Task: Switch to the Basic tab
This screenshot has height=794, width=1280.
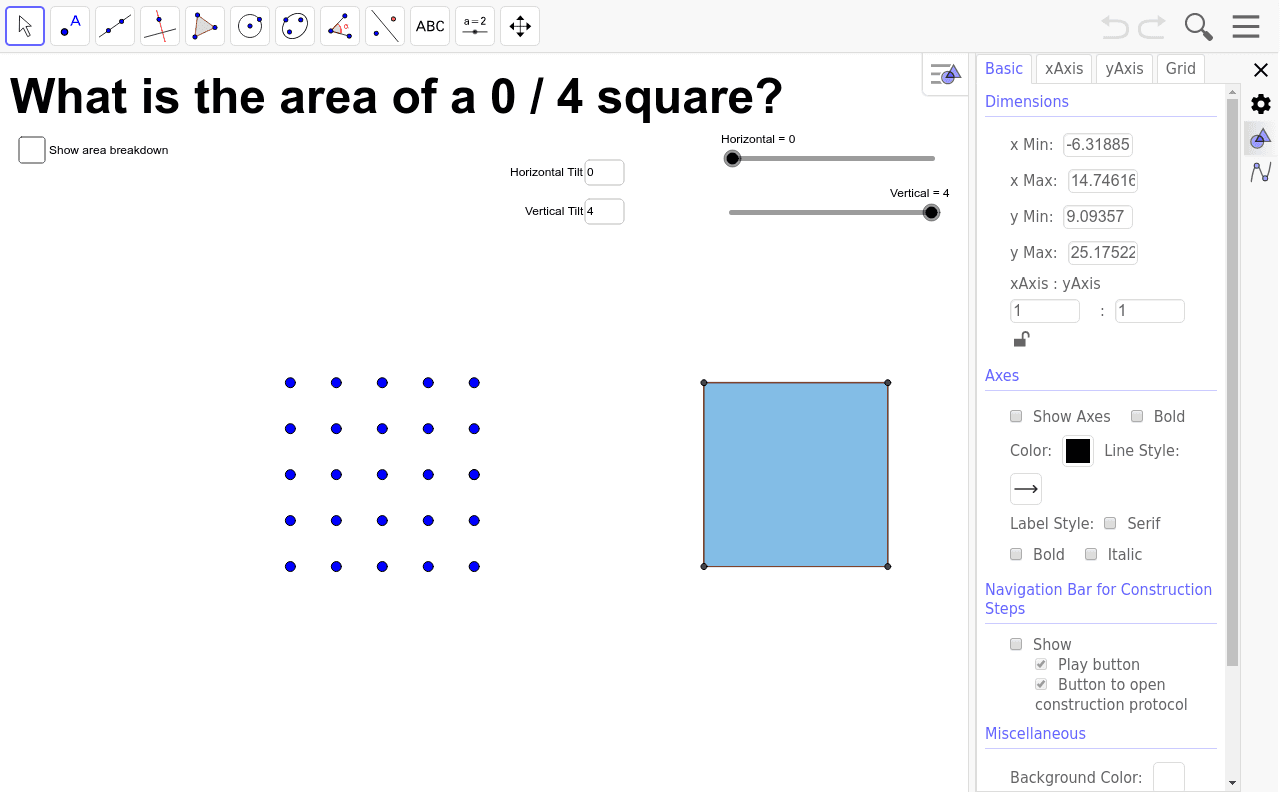Action: [1004, 68]
